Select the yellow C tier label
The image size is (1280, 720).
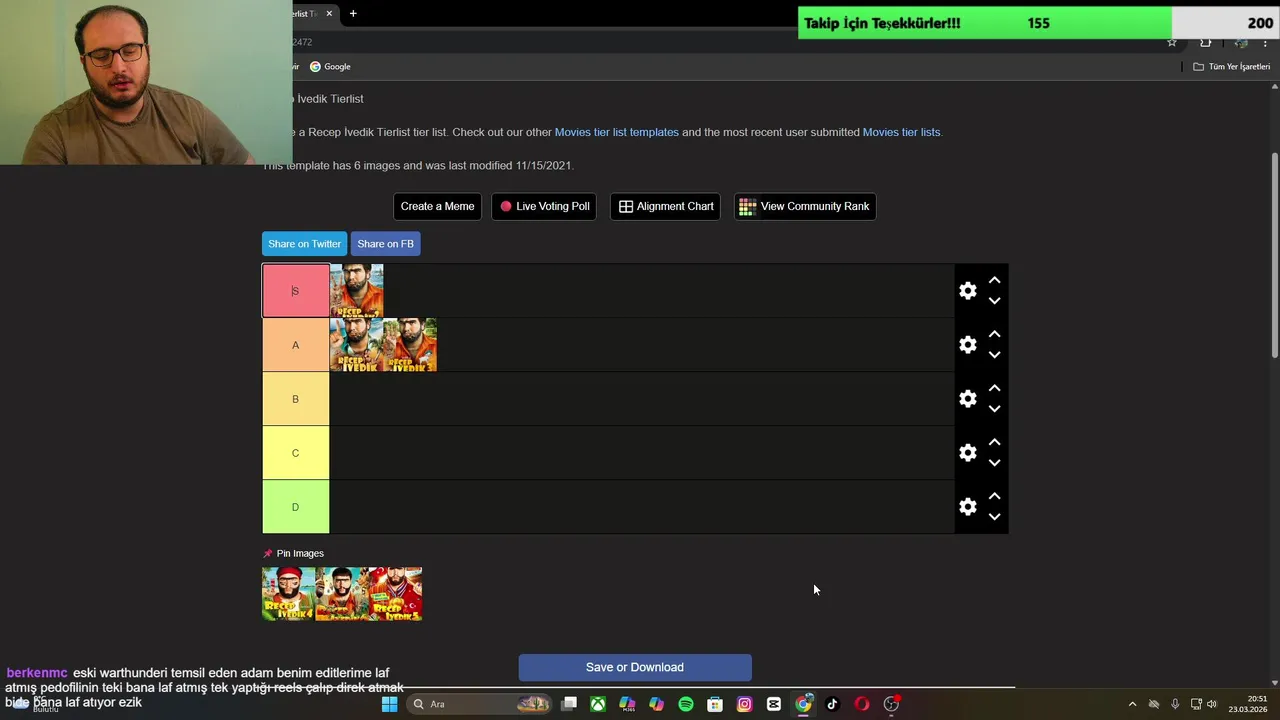[x=295, y=453]
